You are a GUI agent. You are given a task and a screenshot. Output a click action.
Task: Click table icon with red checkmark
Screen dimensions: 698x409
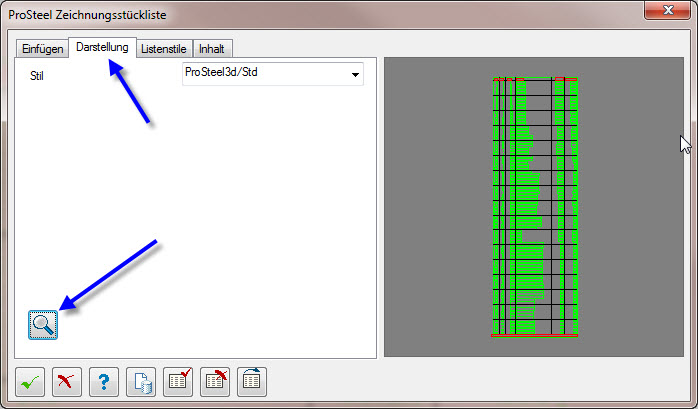click(x=178, y=382)
